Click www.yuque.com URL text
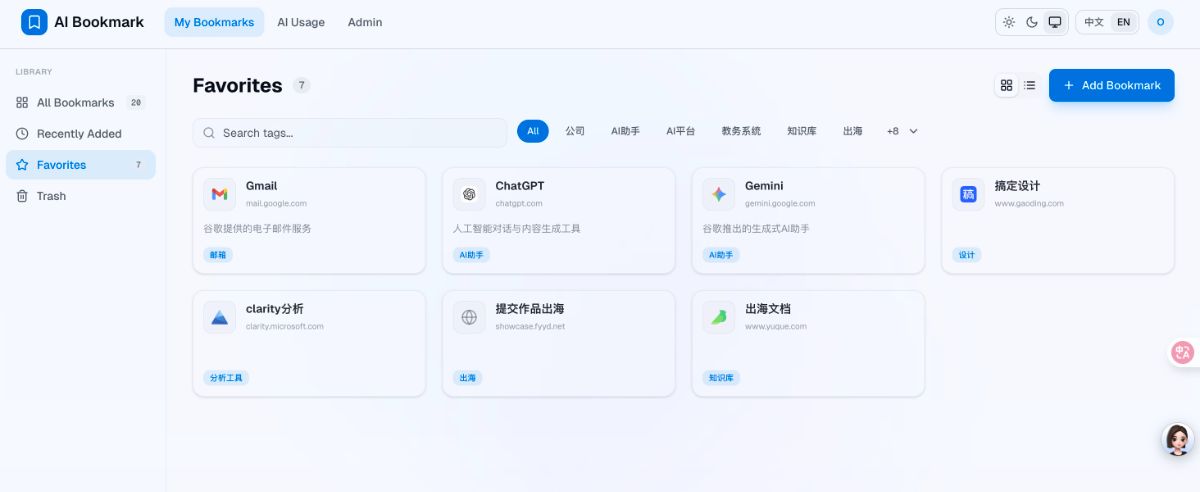The image size is (1200, 492). (776, 326)
